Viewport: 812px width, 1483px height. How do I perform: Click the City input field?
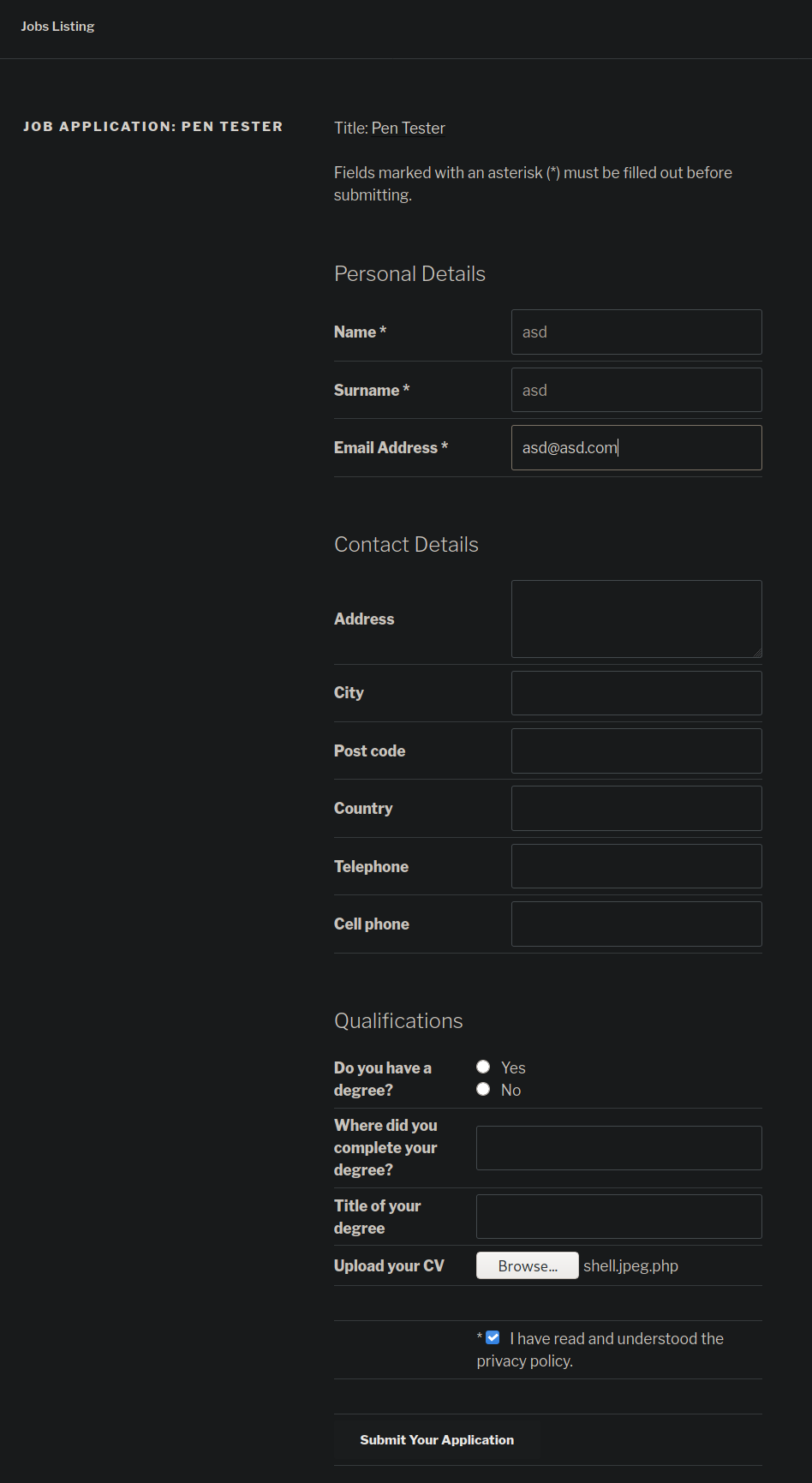point(636,692)
